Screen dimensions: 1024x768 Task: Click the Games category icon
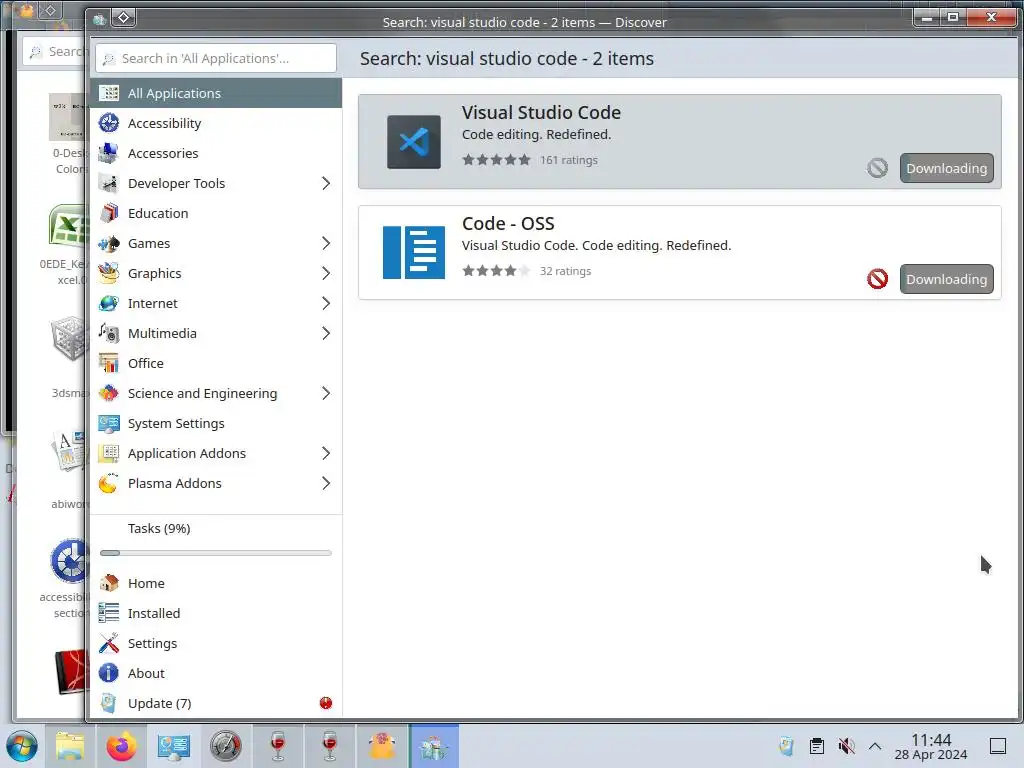point(108,244)
